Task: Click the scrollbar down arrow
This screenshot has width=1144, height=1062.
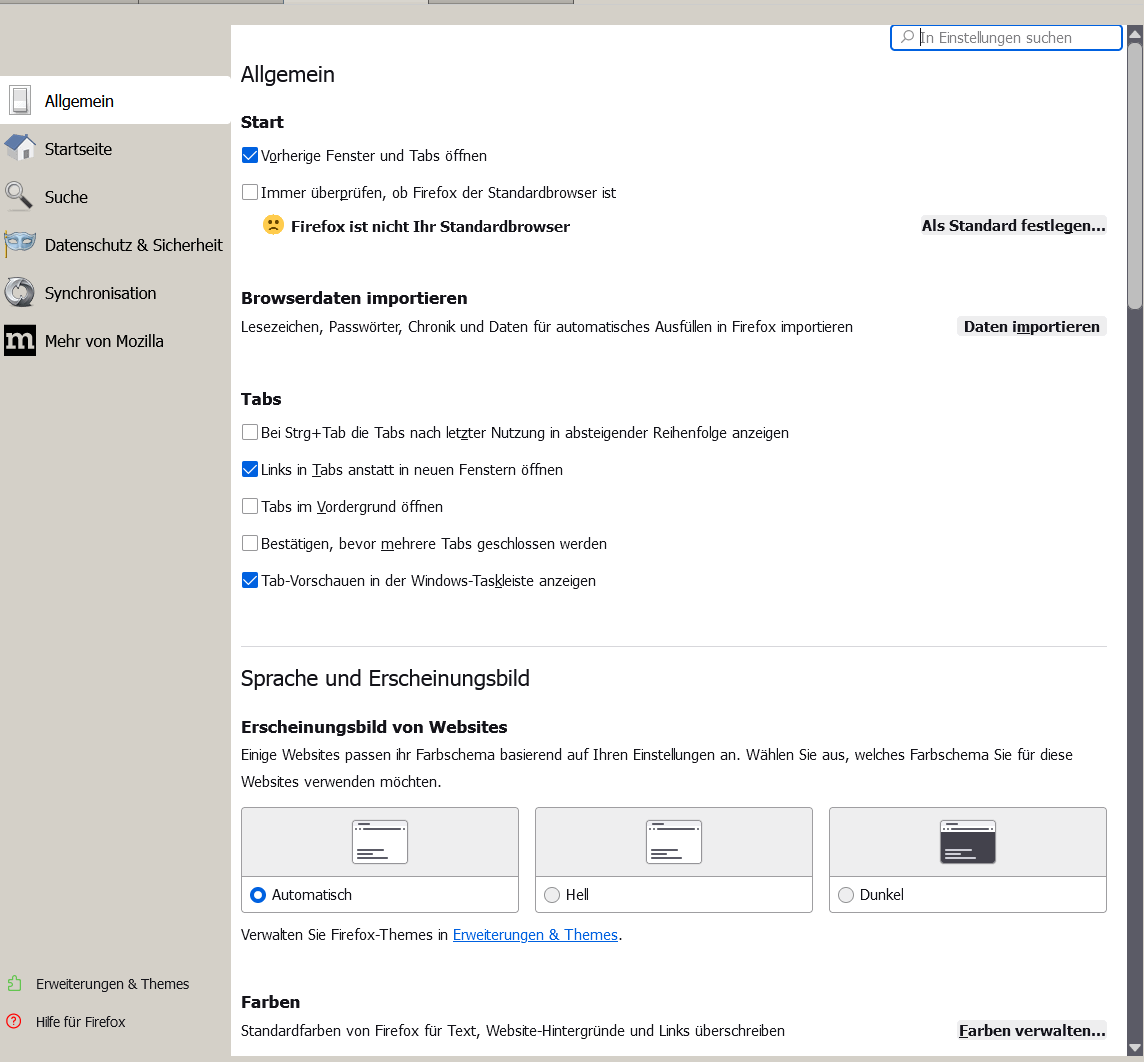Action: click(x=1135, y=1049)
